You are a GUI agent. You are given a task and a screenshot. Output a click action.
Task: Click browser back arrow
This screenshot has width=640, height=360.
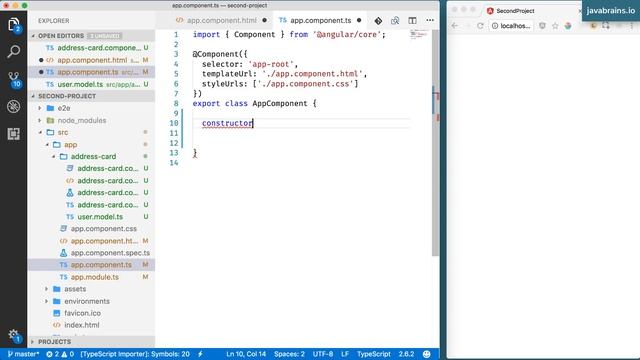click(455, 26)
